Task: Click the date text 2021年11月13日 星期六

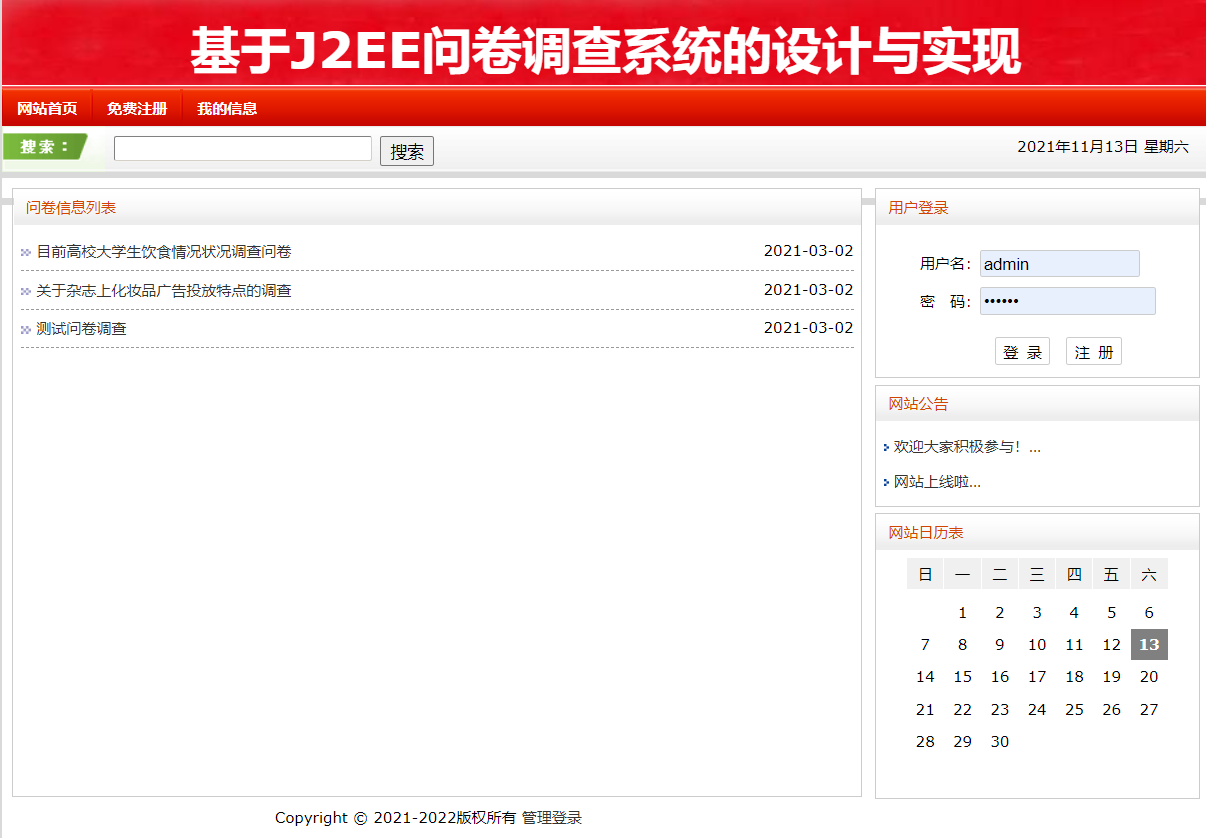Action: 1103,147
